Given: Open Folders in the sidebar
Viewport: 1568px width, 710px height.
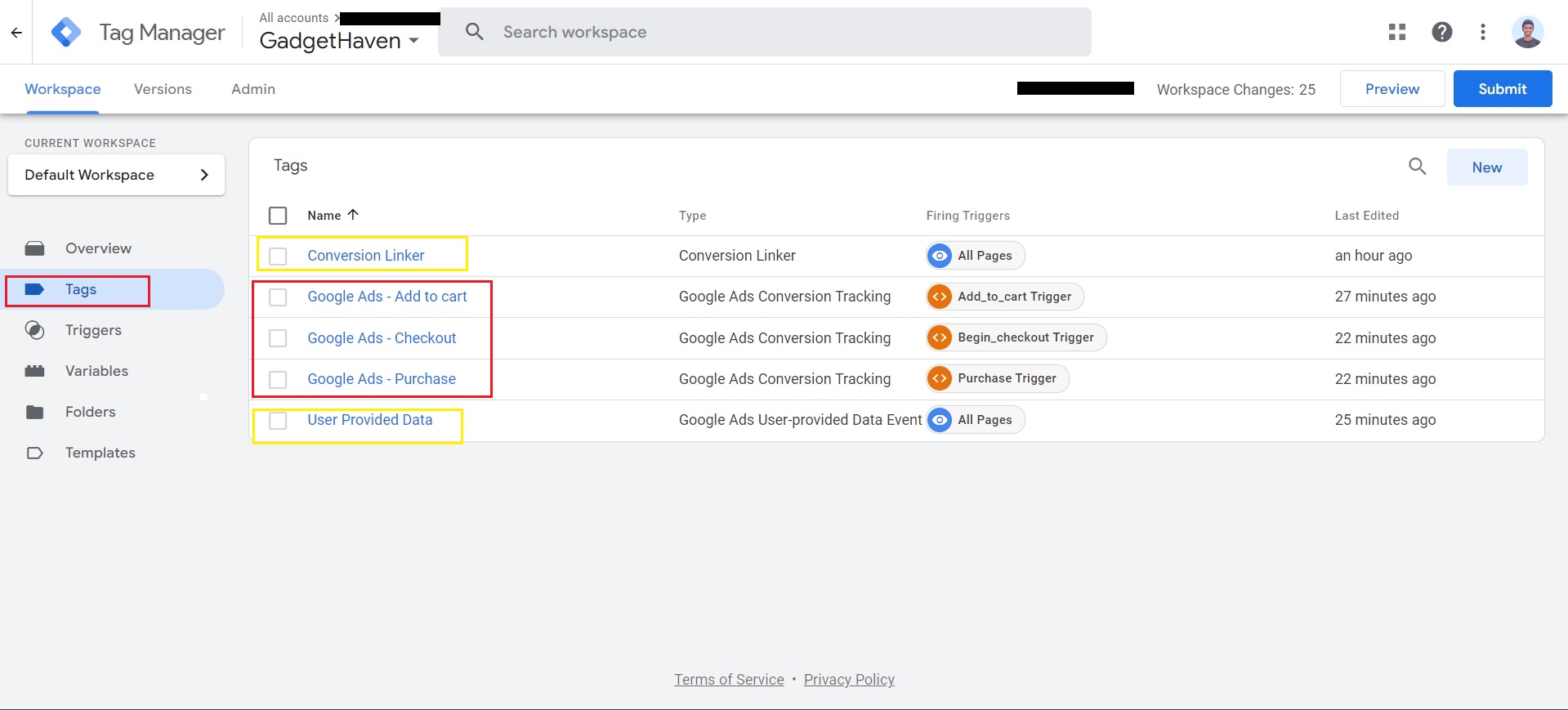Looking at the screenshot, I should pos(90,412).
